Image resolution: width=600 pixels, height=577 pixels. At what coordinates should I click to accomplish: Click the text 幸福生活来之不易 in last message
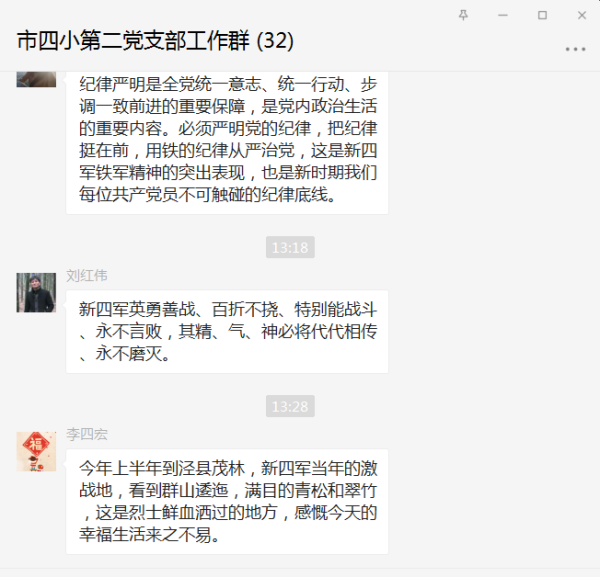(145, 535)
